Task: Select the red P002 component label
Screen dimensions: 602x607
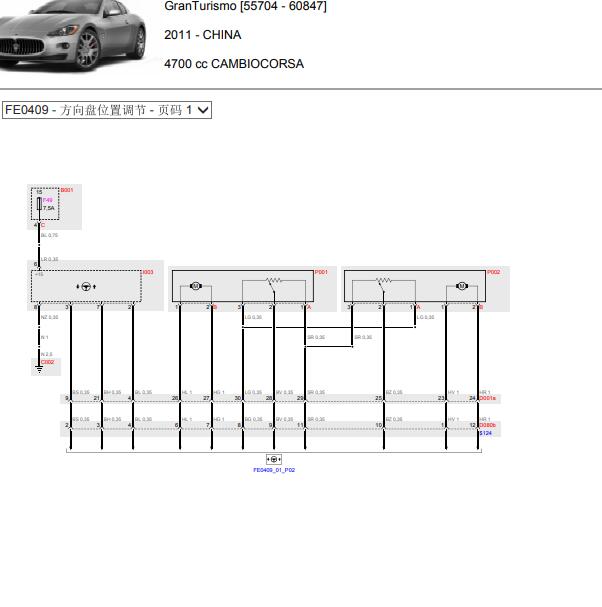Action: [494, 272]
